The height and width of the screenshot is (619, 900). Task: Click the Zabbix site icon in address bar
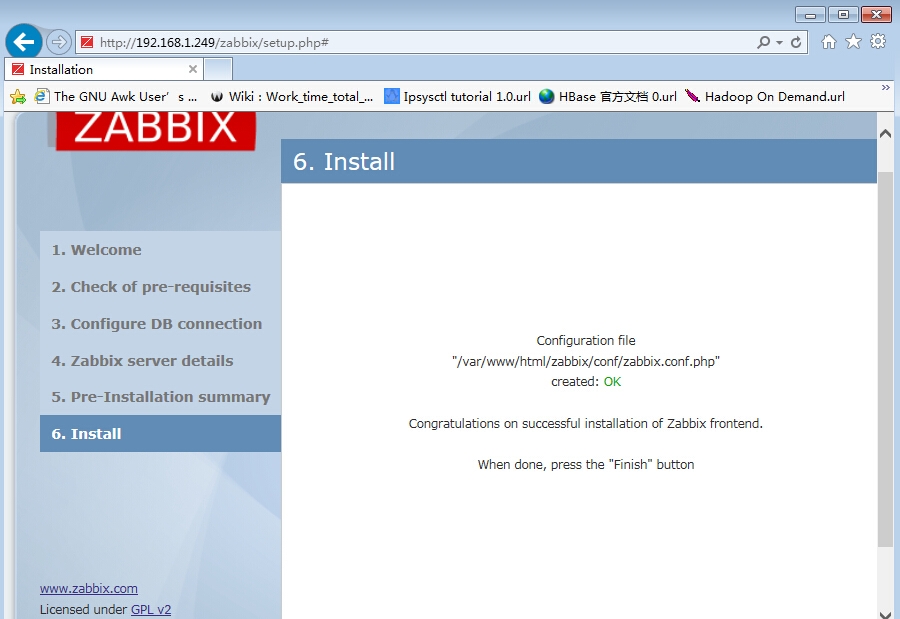[x=87, y=42]
